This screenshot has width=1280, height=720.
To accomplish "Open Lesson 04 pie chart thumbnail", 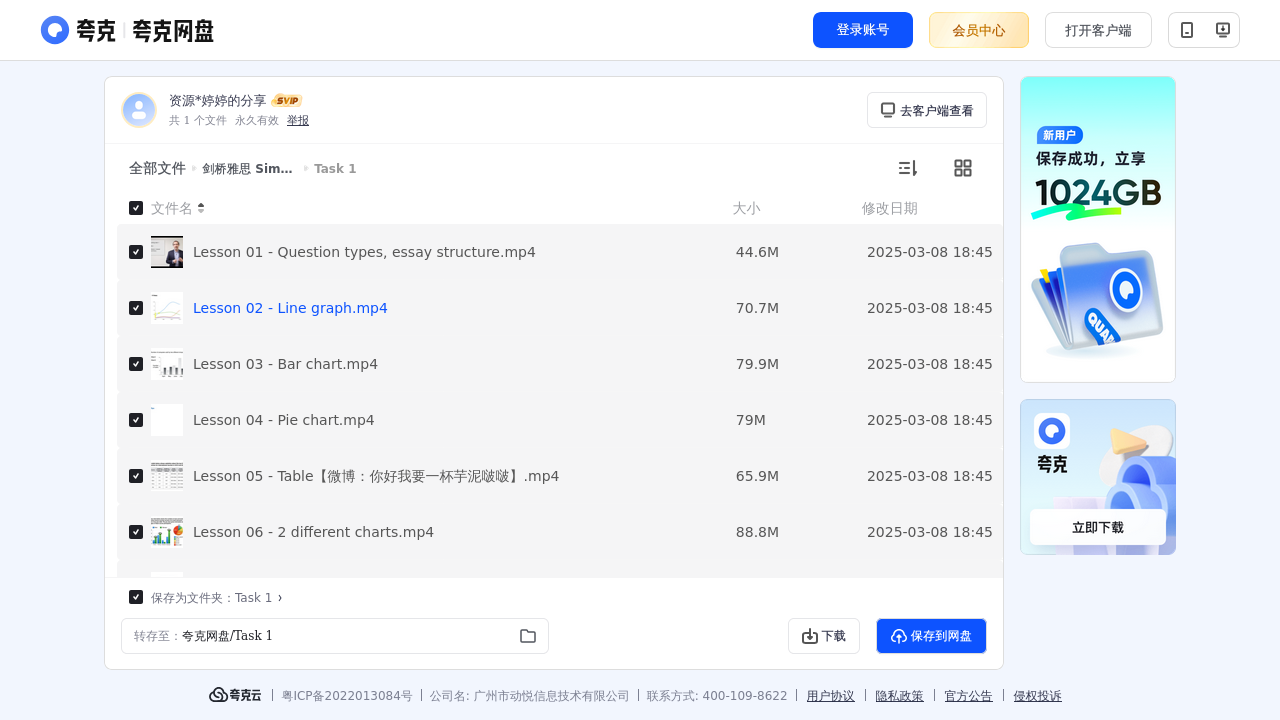I will 167,420.
